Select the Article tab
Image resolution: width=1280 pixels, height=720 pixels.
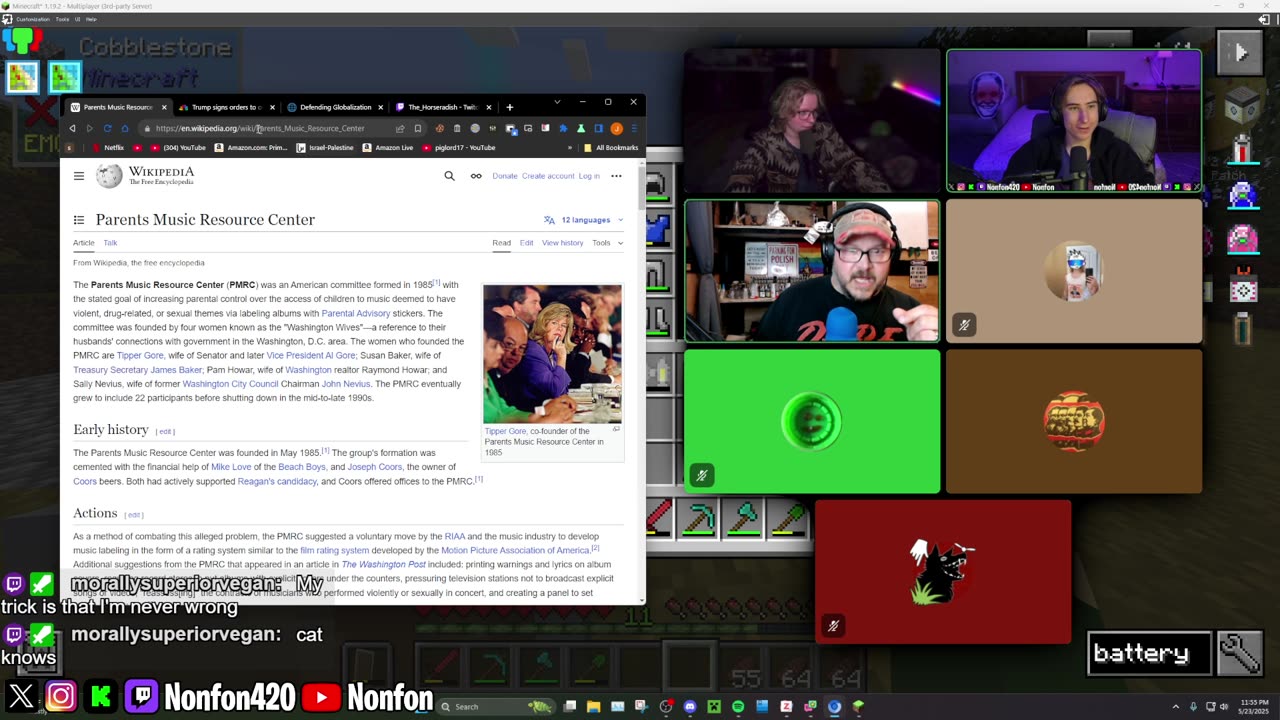click(x=83, y=243)
